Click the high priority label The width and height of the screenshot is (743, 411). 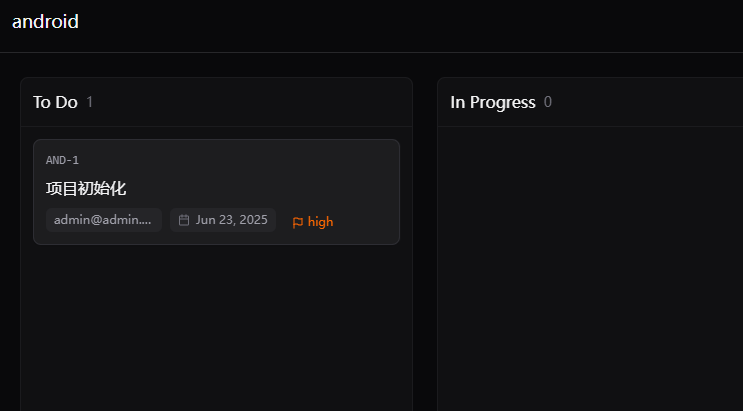pyautogui.click(x=320, y=222)
